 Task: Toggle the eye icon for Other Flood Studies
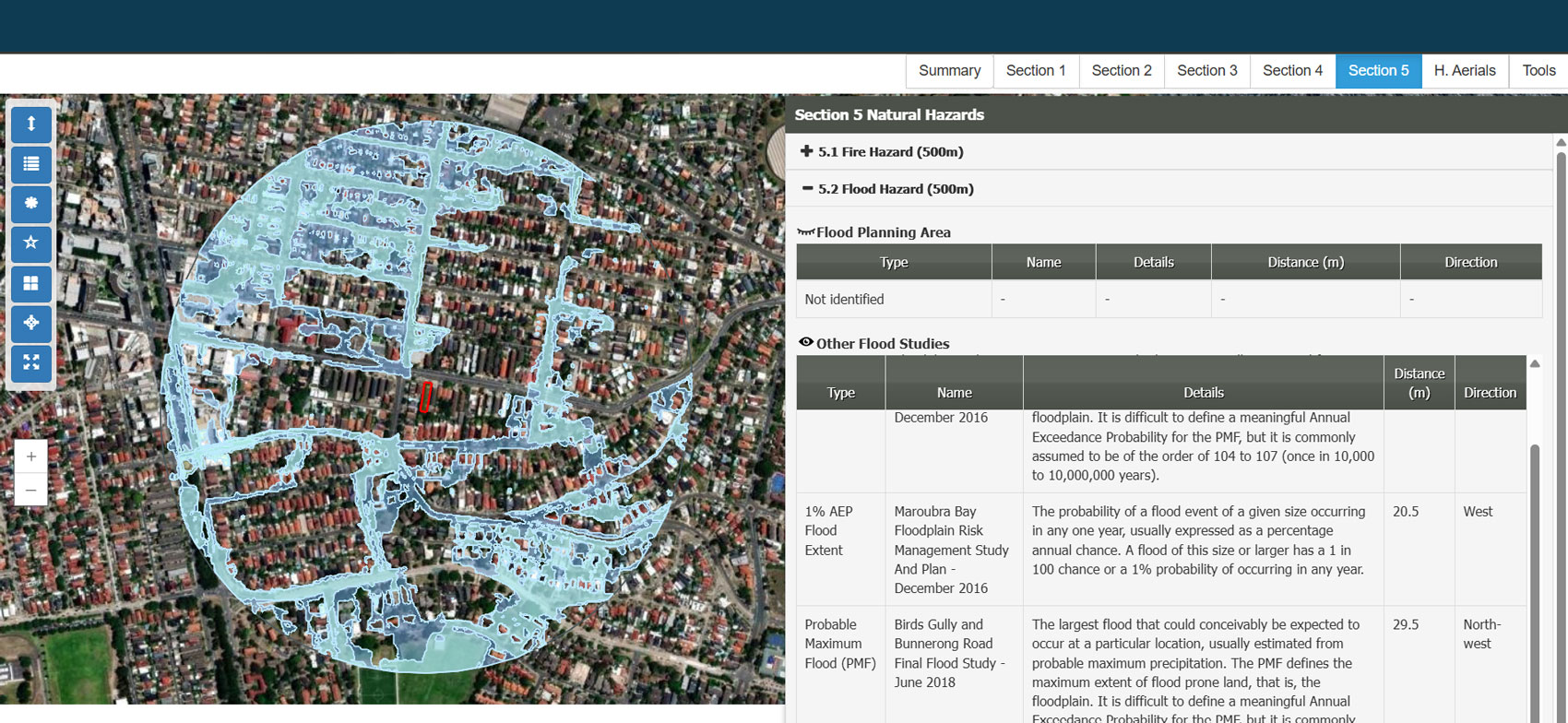[x=805, y=342]
